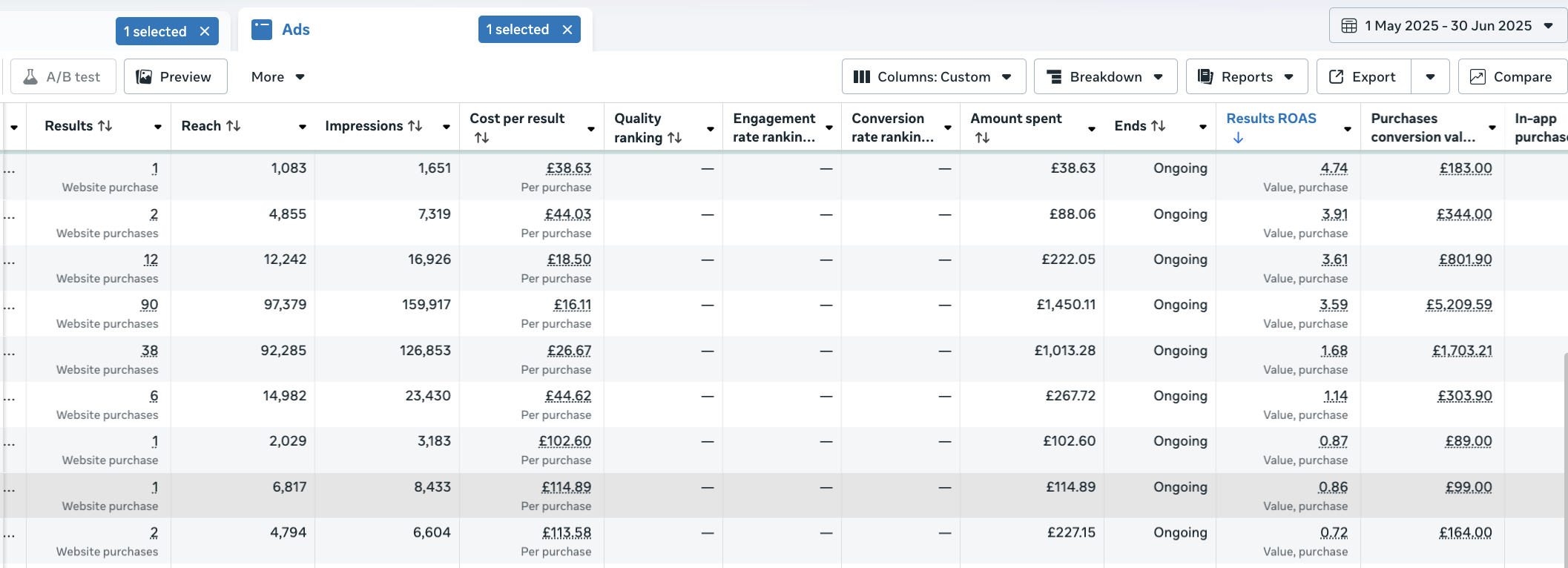Click the vertical scrollbar on the right

1565,460
